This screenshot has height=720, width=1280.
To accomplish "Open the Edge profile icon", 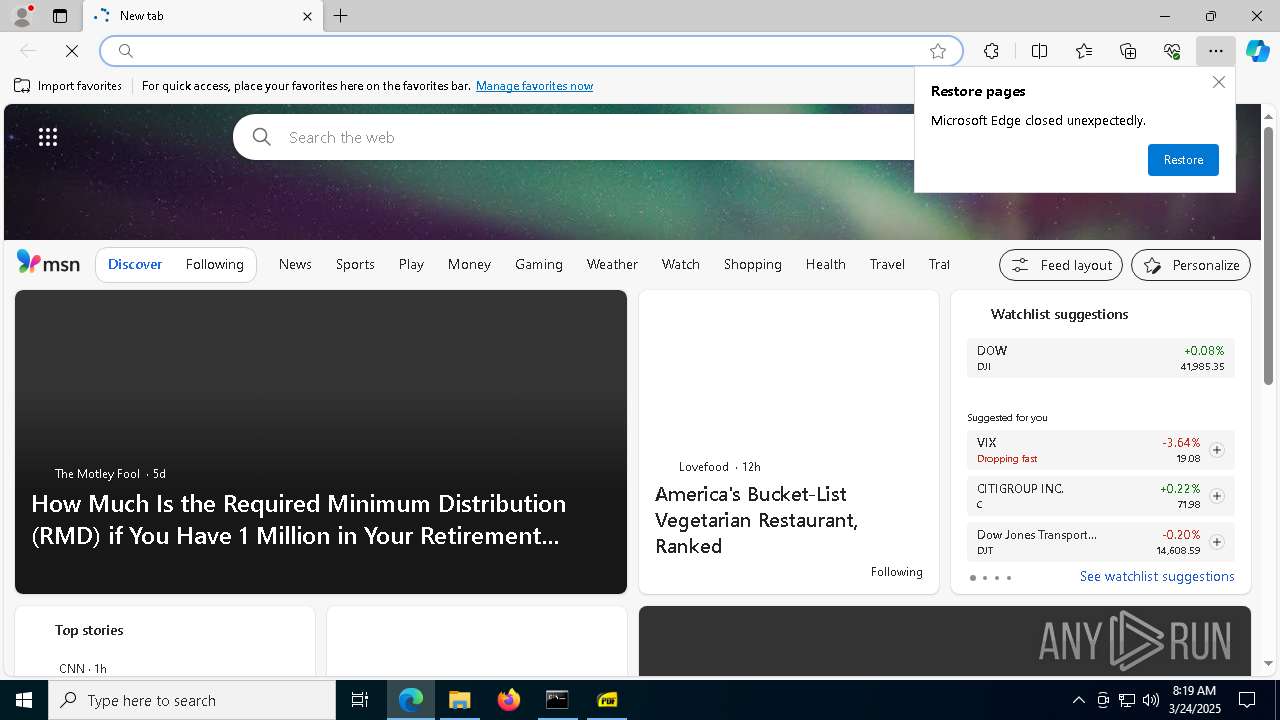I will click(21, 16).
